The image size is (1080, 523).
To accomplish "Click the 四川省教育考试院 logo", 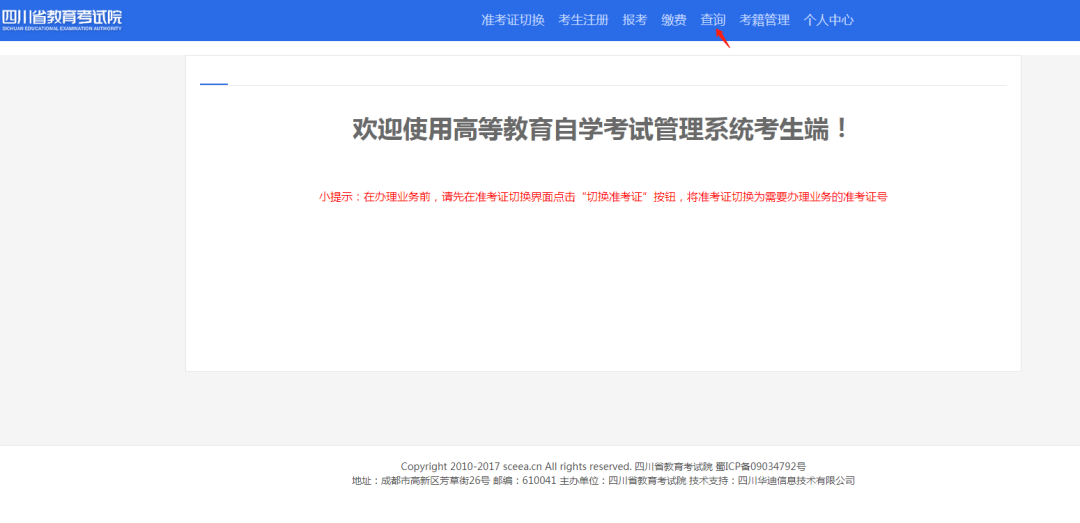I will (x=61, y=17).
